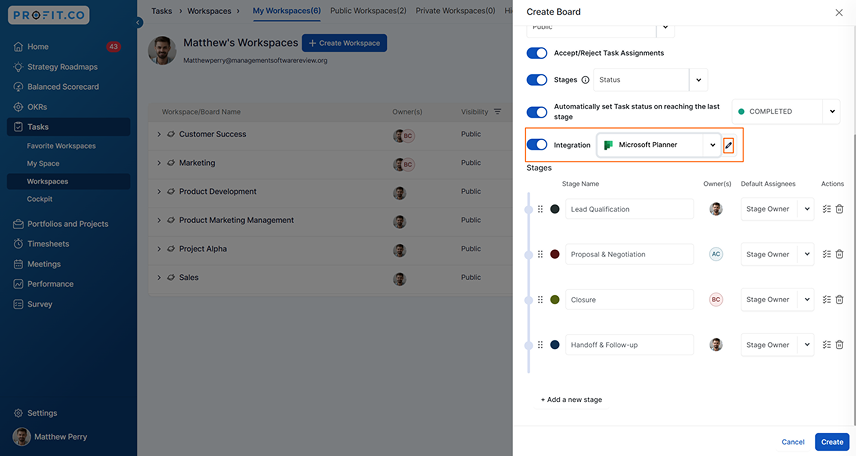The height and width of the screenshot is (456, 856).
Task: Delete the Lead Qualification stage
Action: 840,209
